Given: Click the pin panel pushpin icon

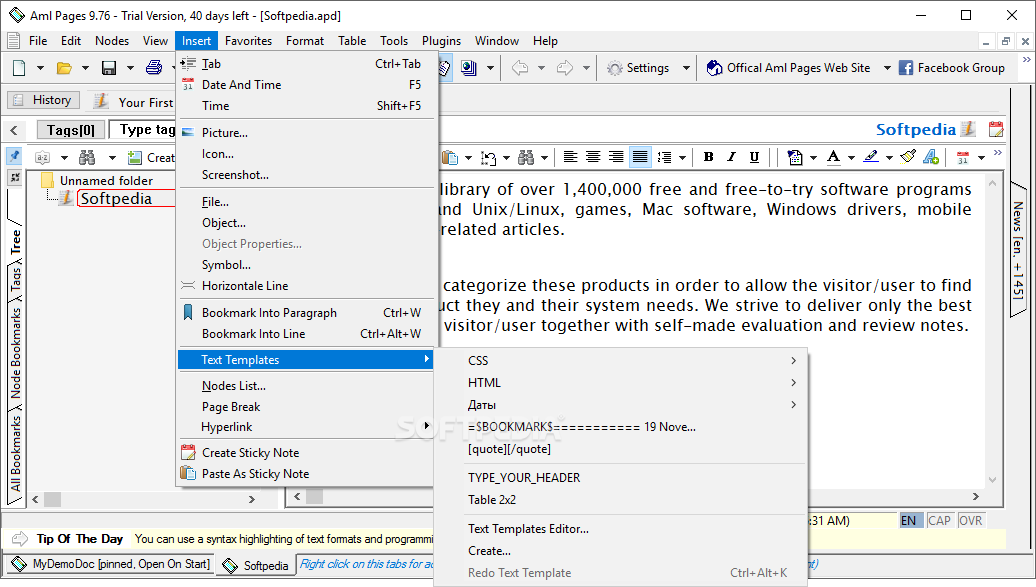Looking at the screenshot, I should [14, 156].
